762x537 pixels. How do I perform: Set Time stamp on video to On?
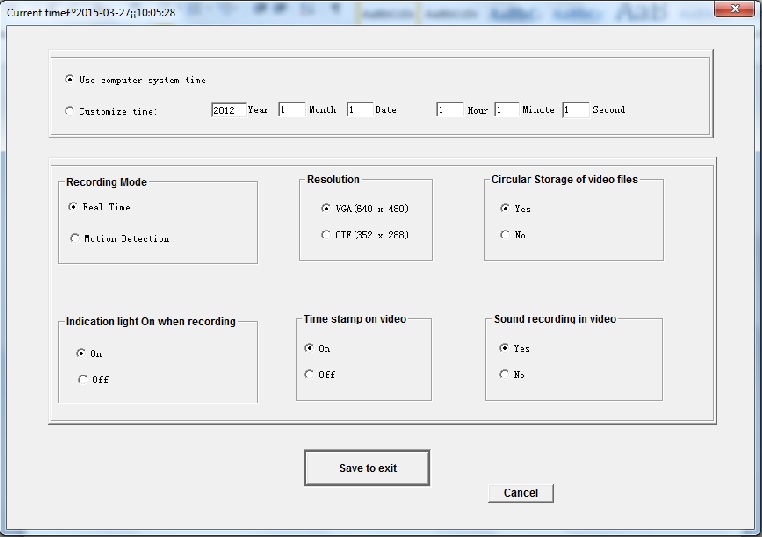(309, 348)
